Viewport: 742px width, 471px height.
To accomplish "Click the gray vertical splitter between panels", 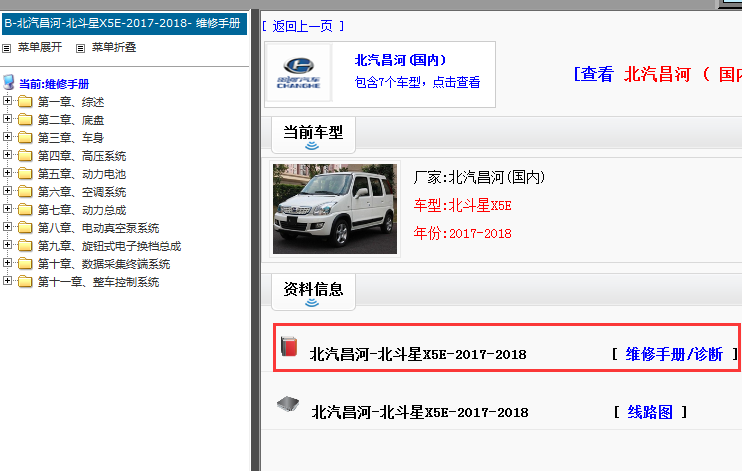I will click(255, 240).
